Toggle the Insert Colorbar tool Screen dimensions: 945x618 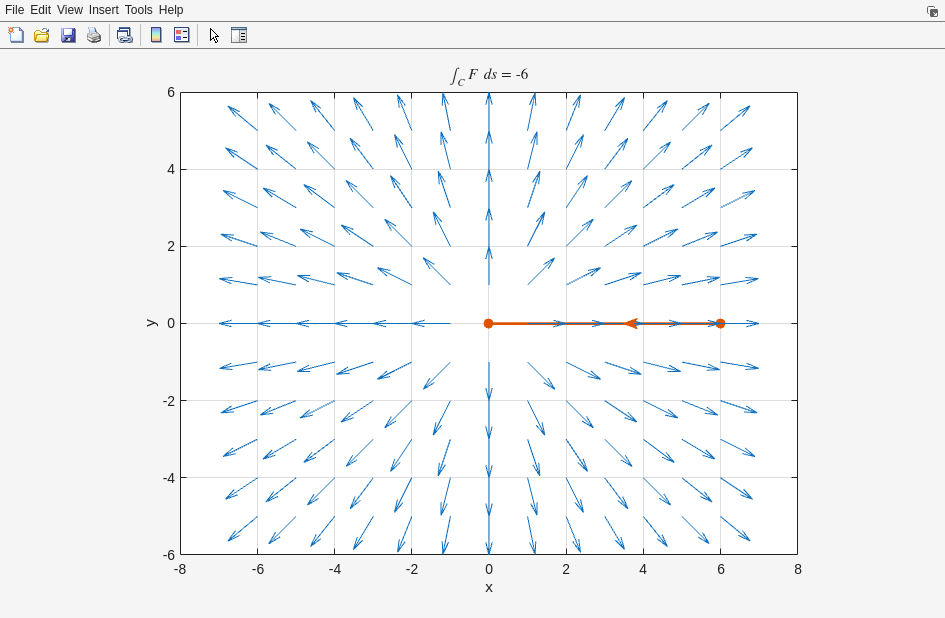(x=156, y=35)
